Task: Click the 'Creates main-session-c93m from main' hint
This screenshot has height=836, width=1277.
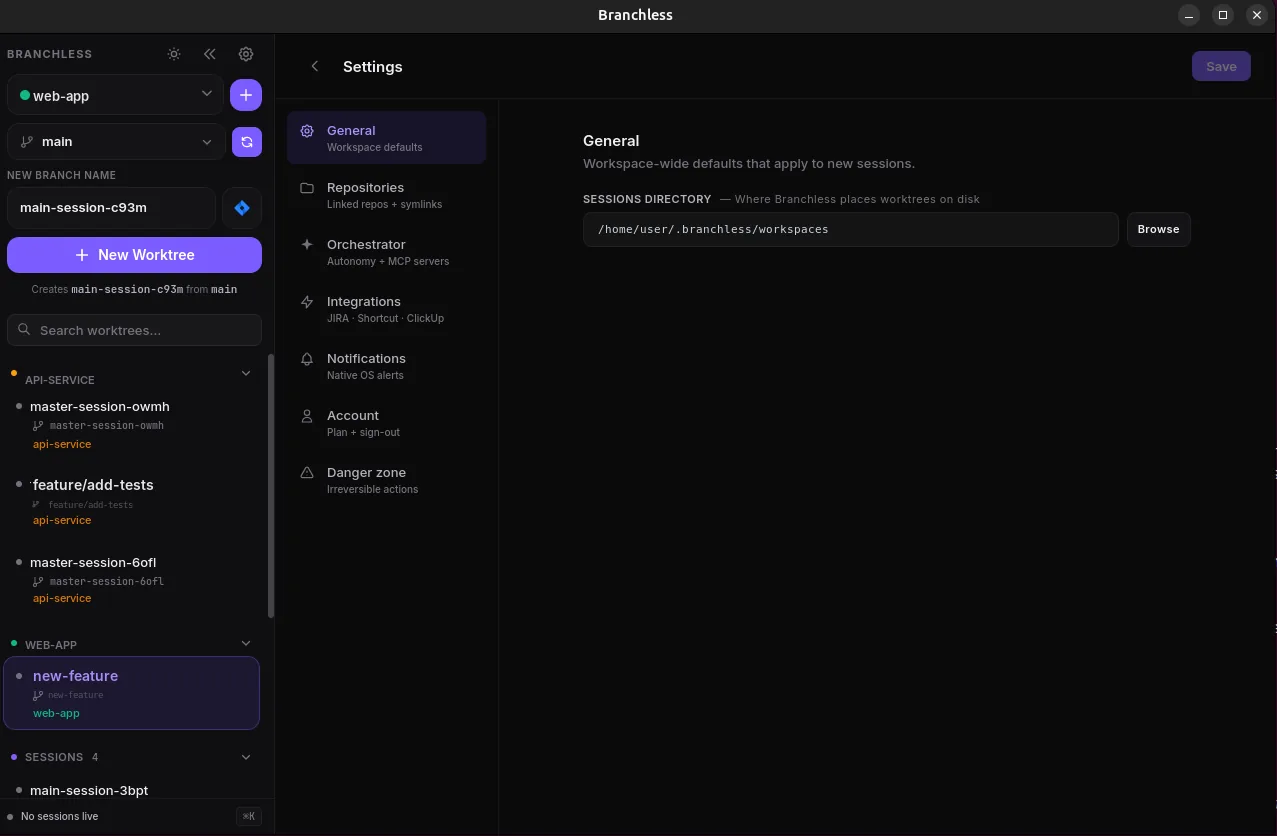Action: (134, 289)
